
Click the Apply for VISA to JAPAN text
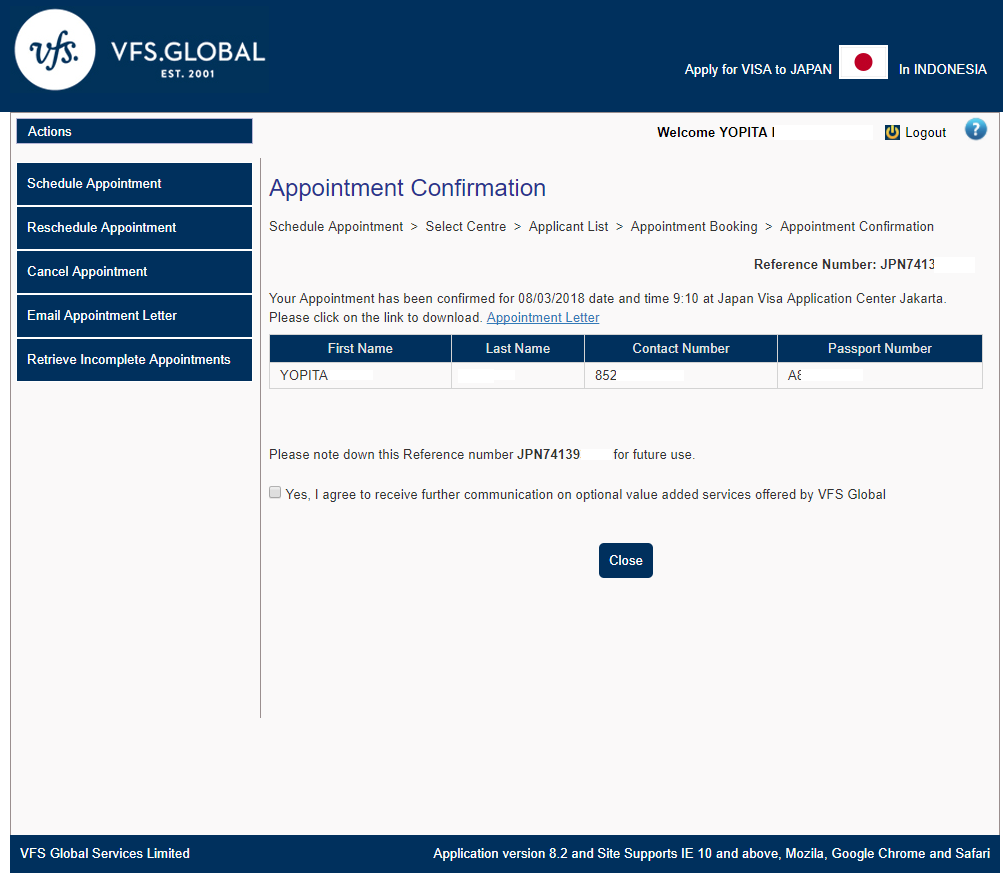[758, 69]
